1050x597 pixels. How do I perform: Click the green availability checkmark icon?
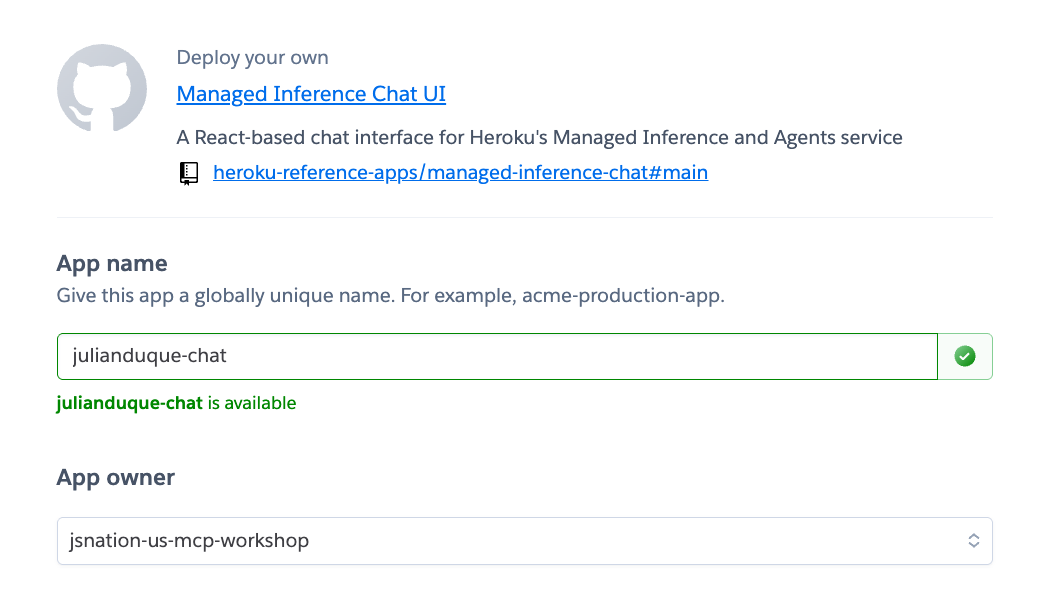[965, 356]
